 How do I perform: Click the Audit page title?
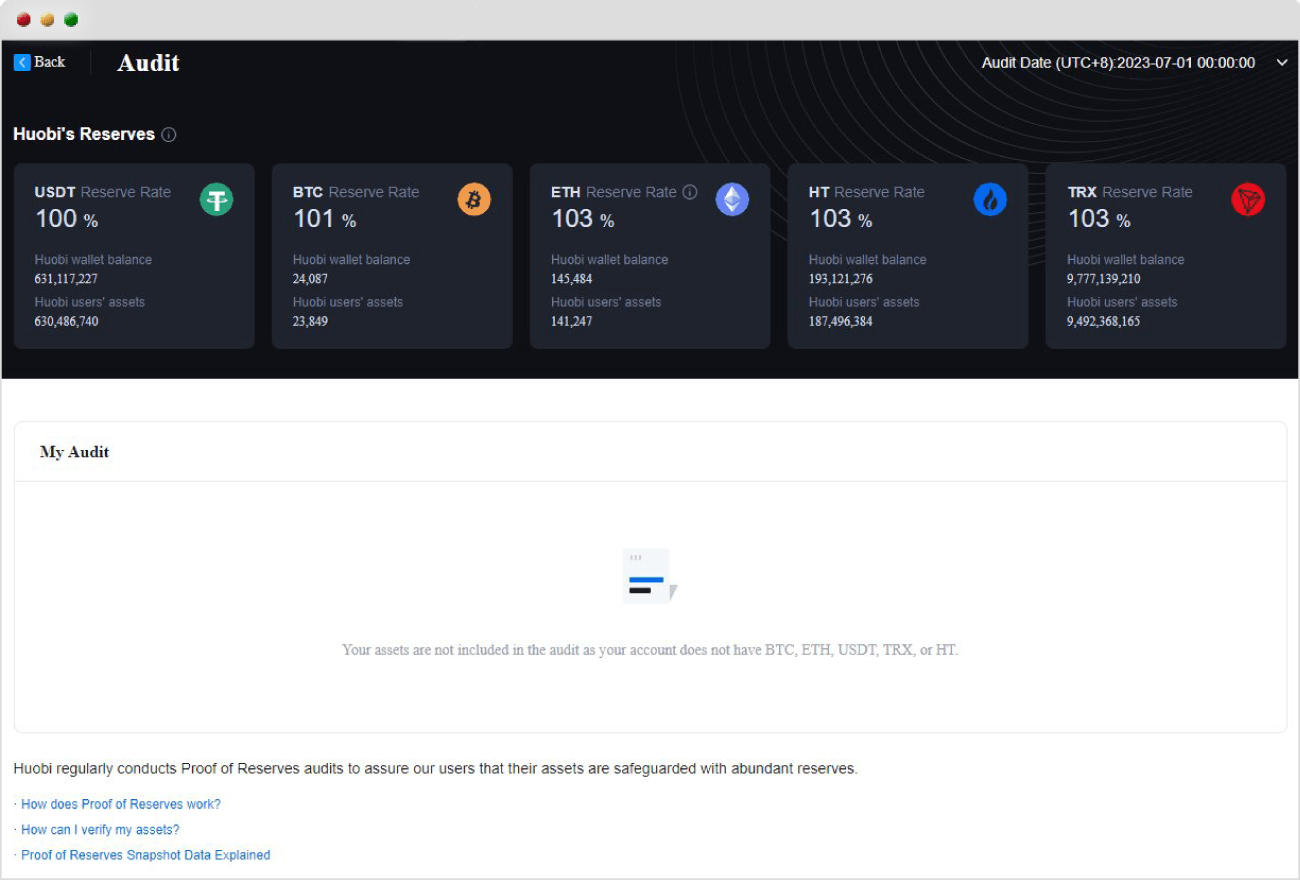[148, 63]
